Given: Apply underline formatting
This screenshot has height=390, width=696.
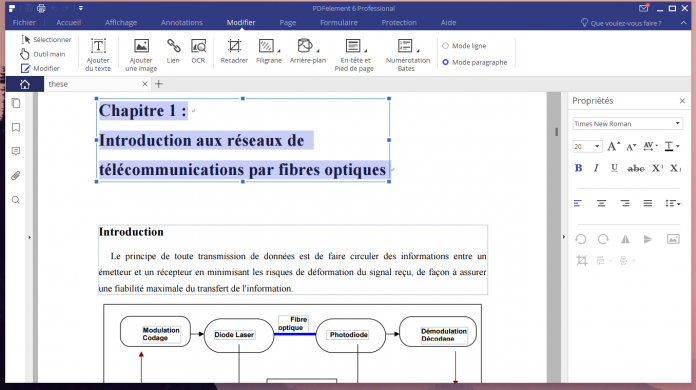Looking at the screenshot, I should tap(614, 168).
